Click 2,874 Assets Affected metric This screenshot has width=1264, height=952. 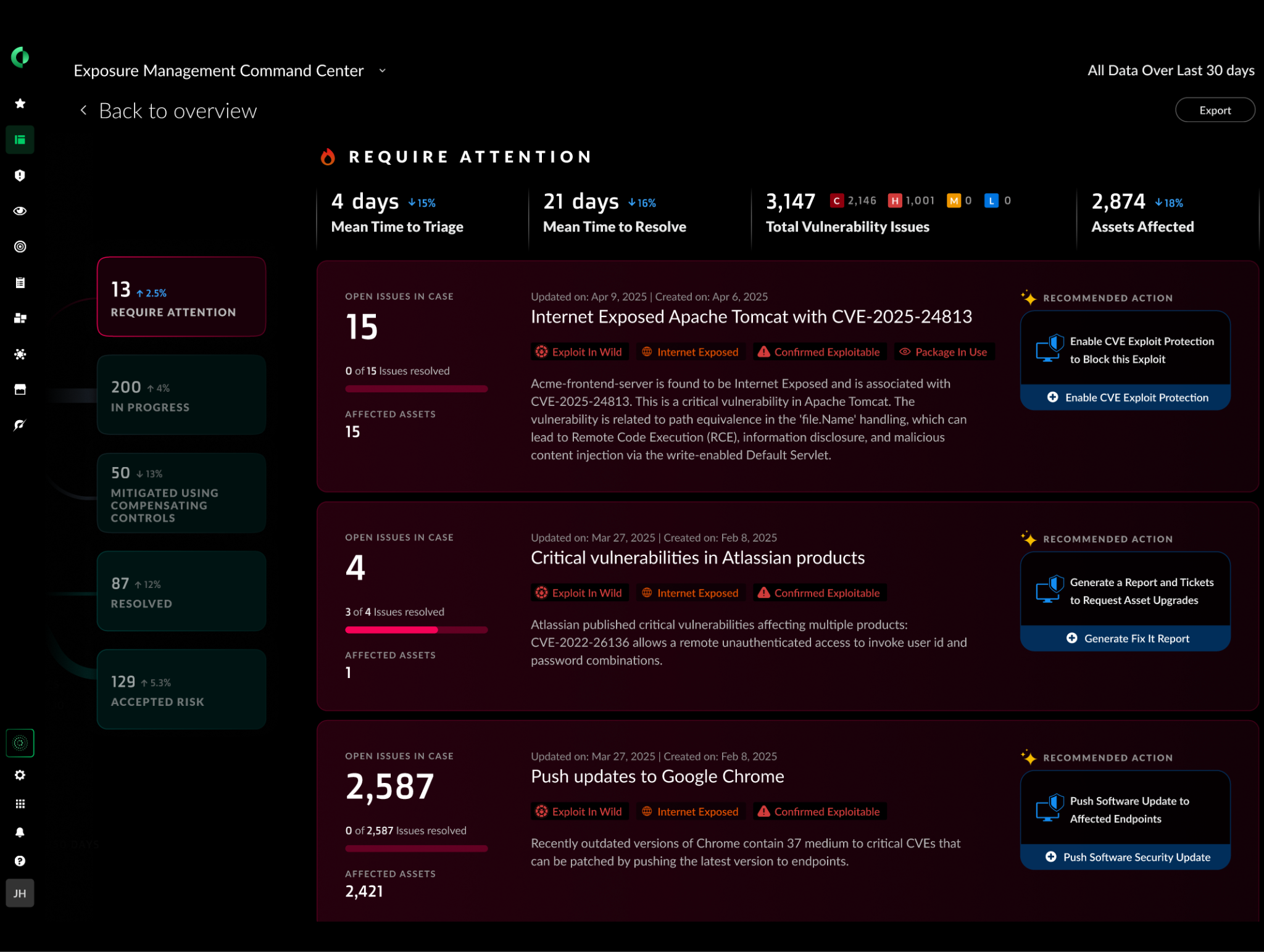click(1142, 213)
